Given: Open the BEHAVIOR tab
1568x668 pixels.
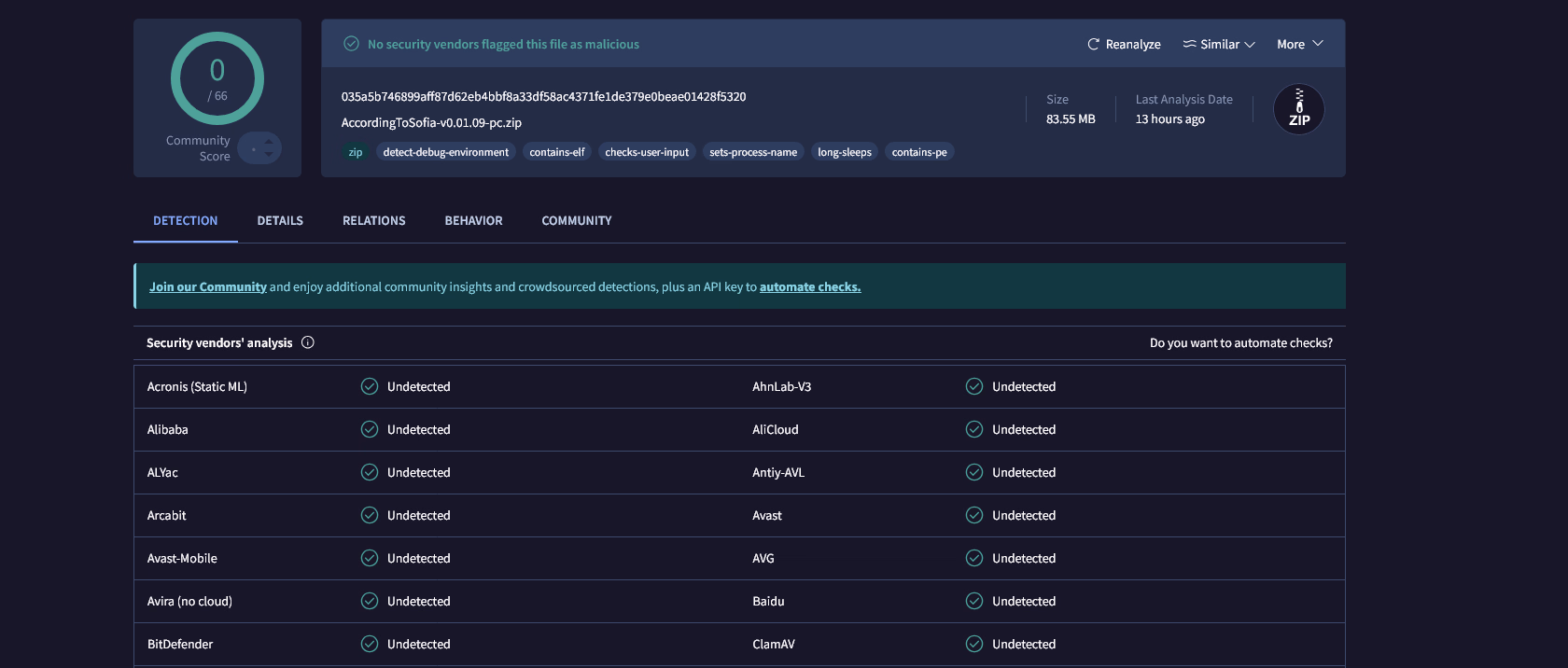Looking at the screenshot, I should point(473,221).
